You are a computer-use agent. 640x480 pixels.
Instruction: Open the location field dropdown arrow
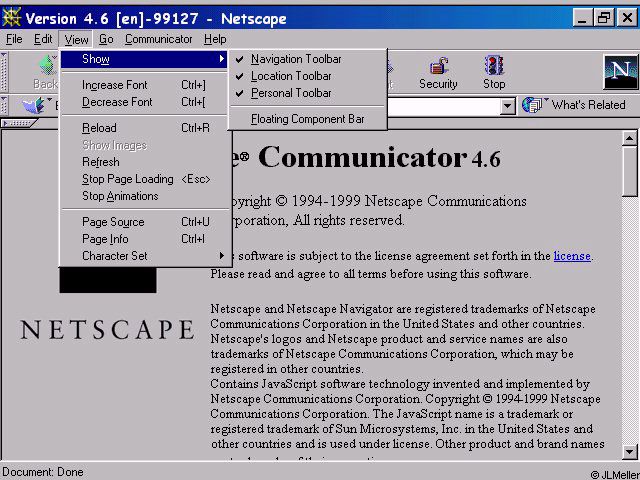(507, 106)
